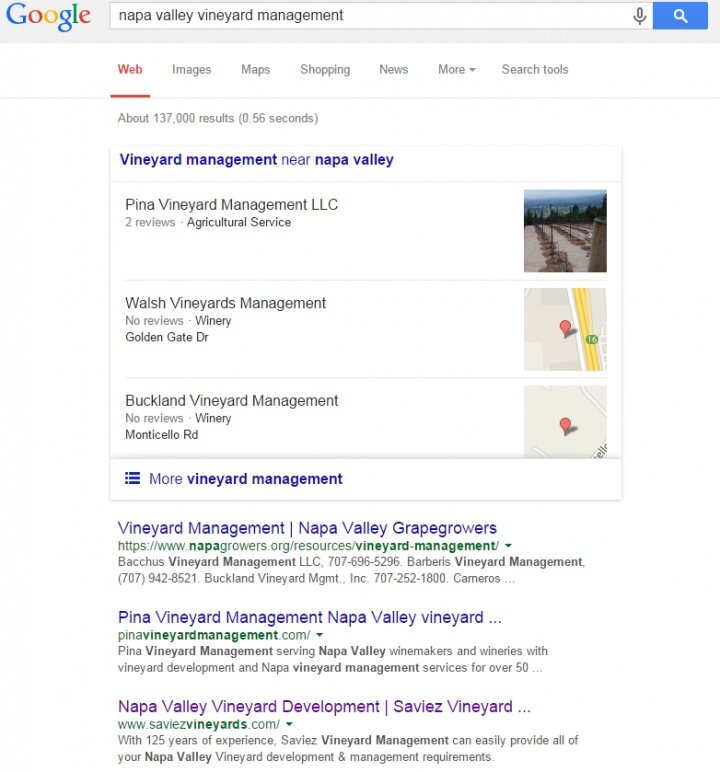Click the www.saviezvineyards.com green URL text

199,724
